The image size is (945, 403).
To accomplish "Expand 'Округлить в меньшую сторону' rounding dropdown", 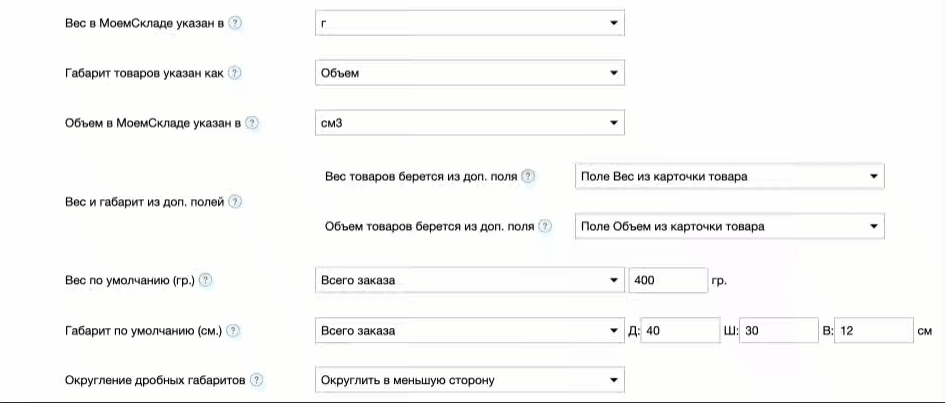I will click(x=468, y=380).
